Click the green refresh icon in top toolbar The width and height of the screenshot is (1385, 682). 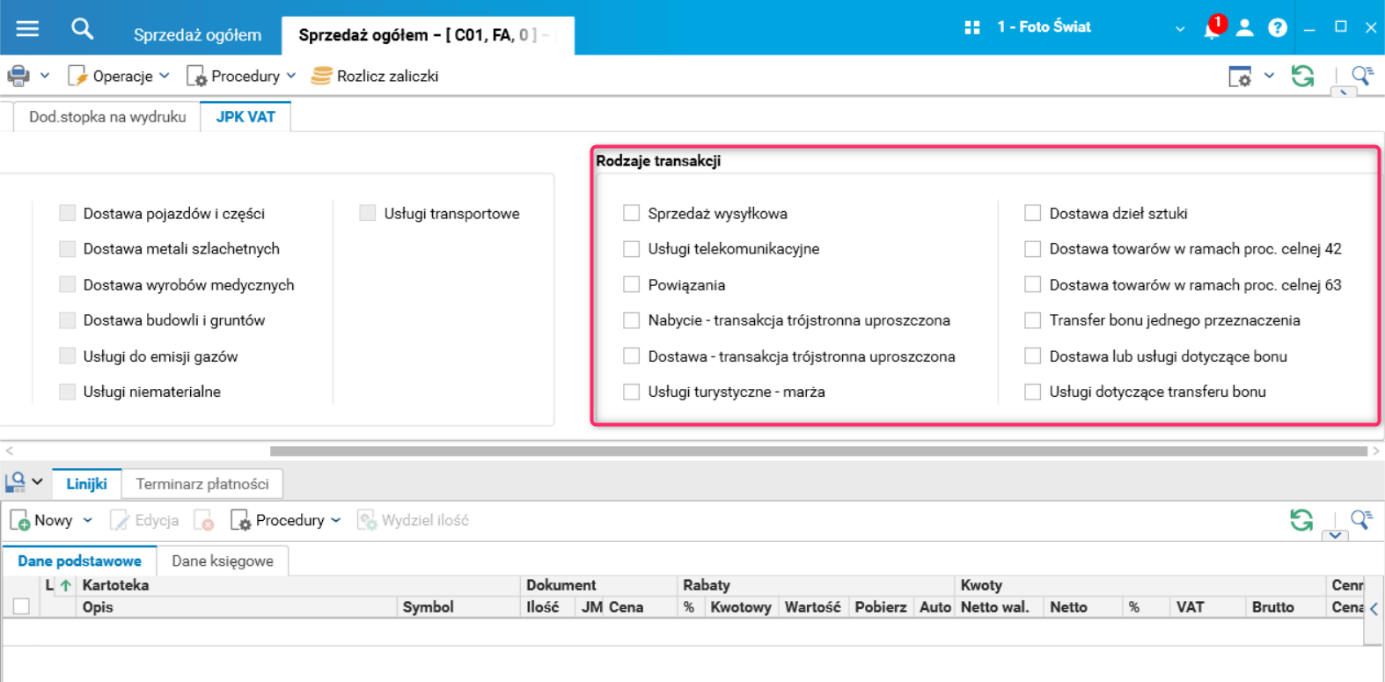click(1302, 76)
